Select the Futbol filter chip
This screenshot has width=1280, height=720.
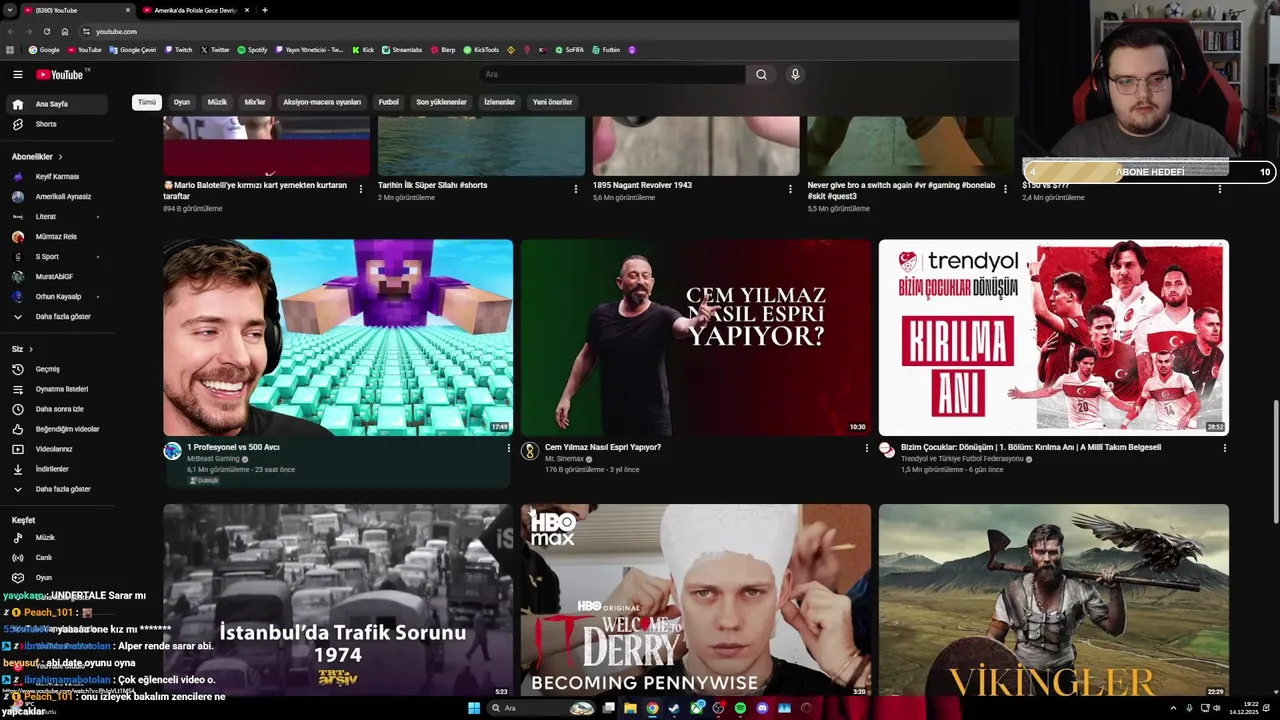[x=389, y=102]
